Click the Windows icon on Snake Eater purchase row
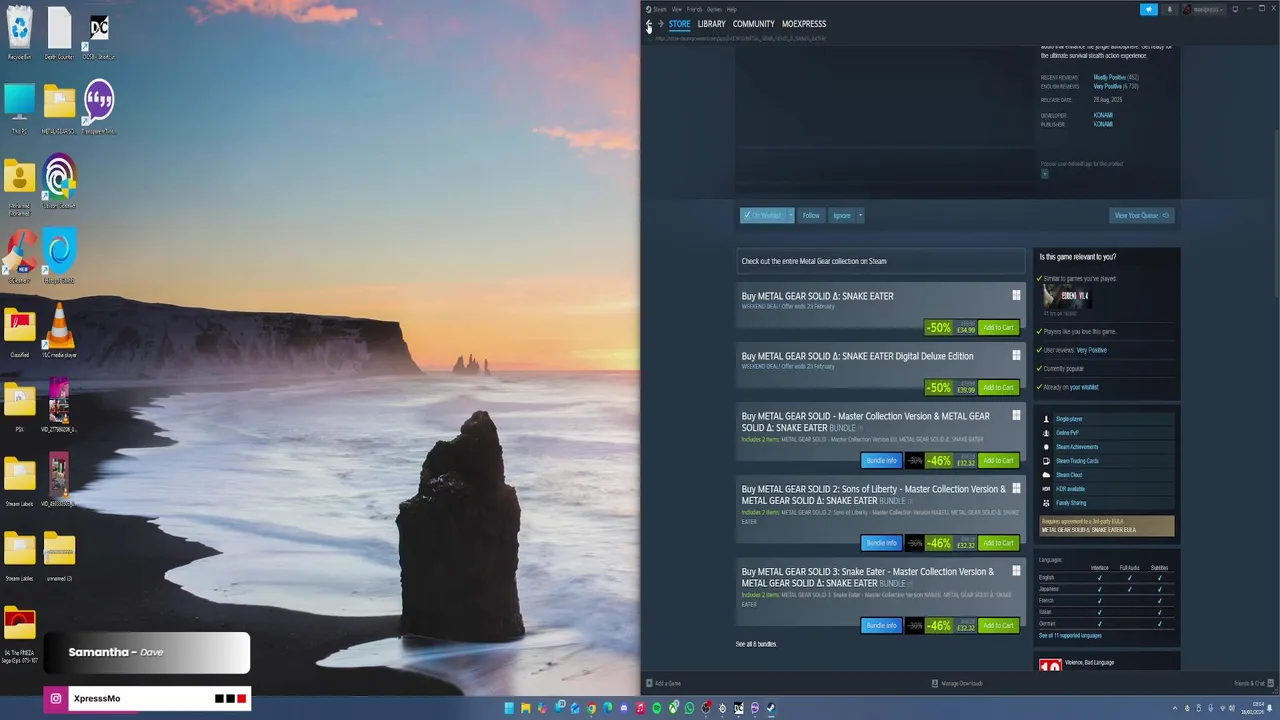 (x=1016, y=295)
